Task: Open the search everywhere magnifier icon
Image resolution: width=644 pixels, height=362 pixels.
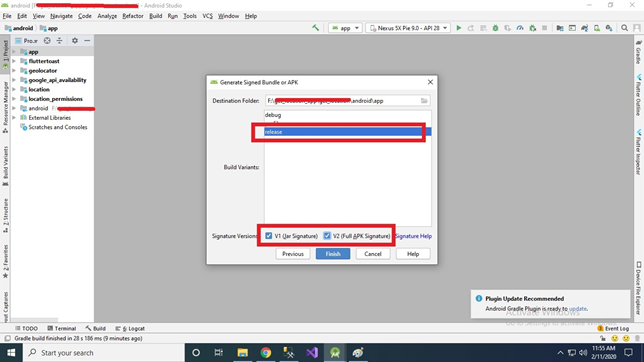Action: [x=624, y=28]
